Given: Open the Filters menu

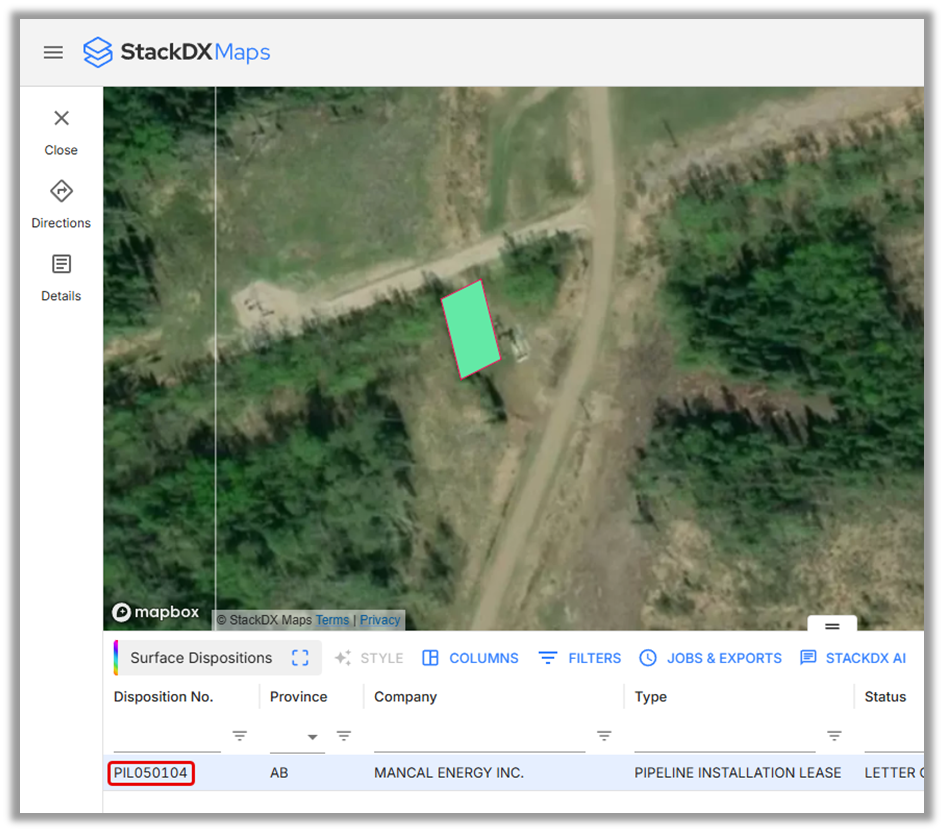Looking at the screenshot, I should pyautogui.click(x=580, y=658).
